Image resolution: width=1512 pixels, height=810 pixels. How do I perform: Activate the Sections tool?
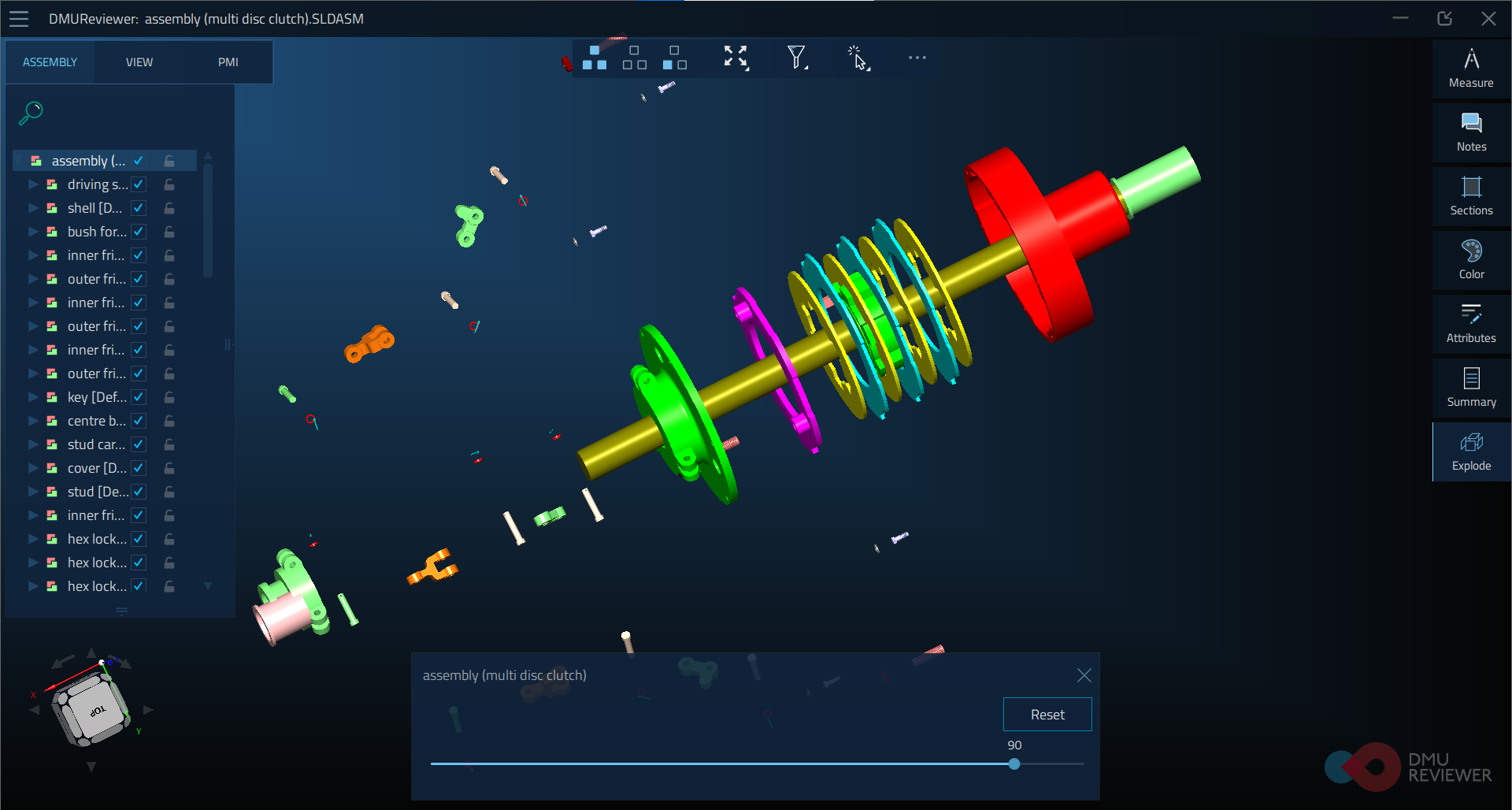1471,195
